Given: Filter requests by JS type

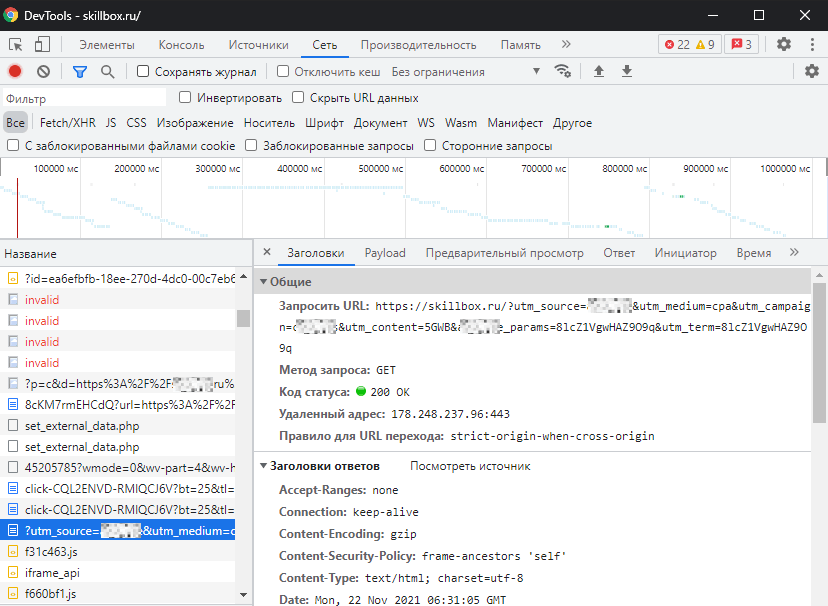Looking at the screenshot, I should click(x=110, y=123).
